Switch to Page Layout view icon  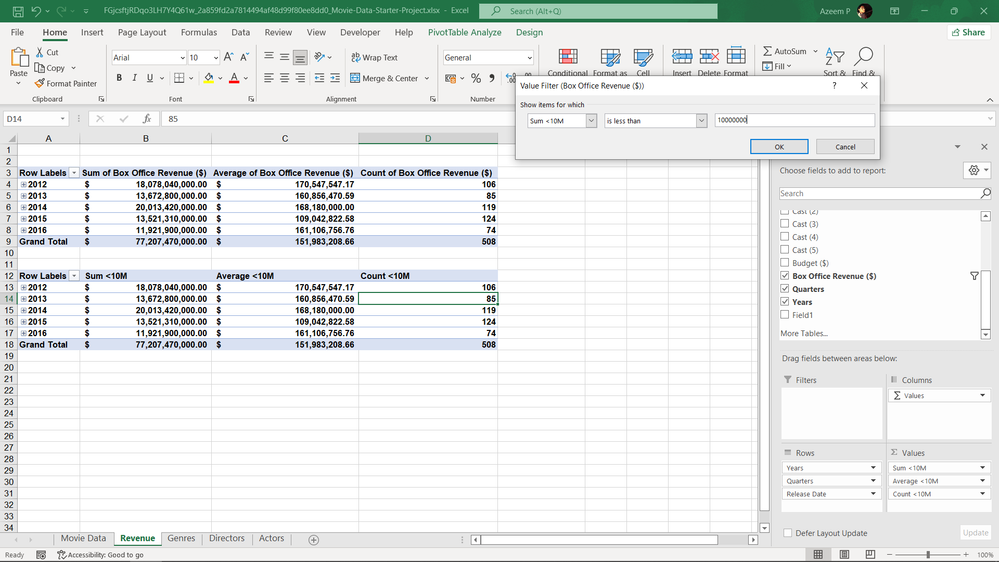pos(844,554)
